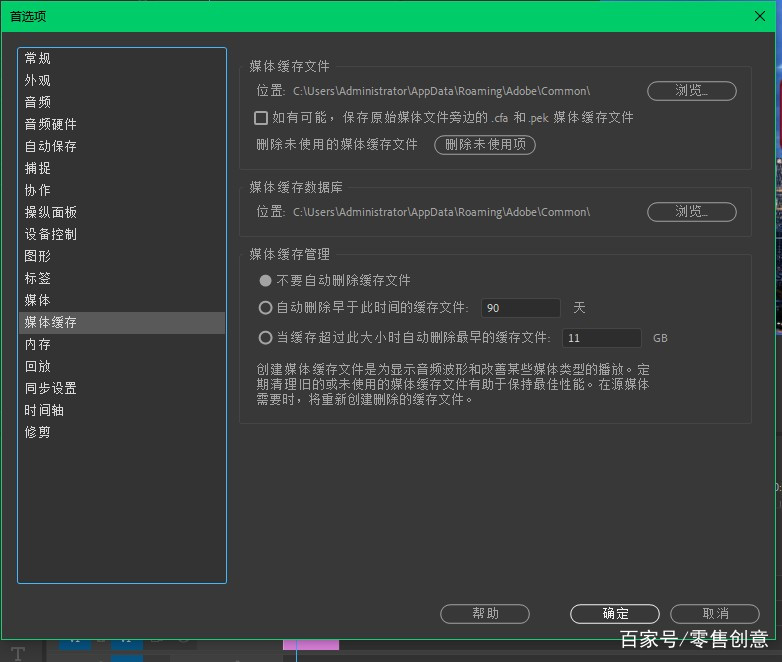This screenshot has height=662, width=782.
Task: Click 浏览 for 媒体缓存数据库 location
Action: [692, 212]
